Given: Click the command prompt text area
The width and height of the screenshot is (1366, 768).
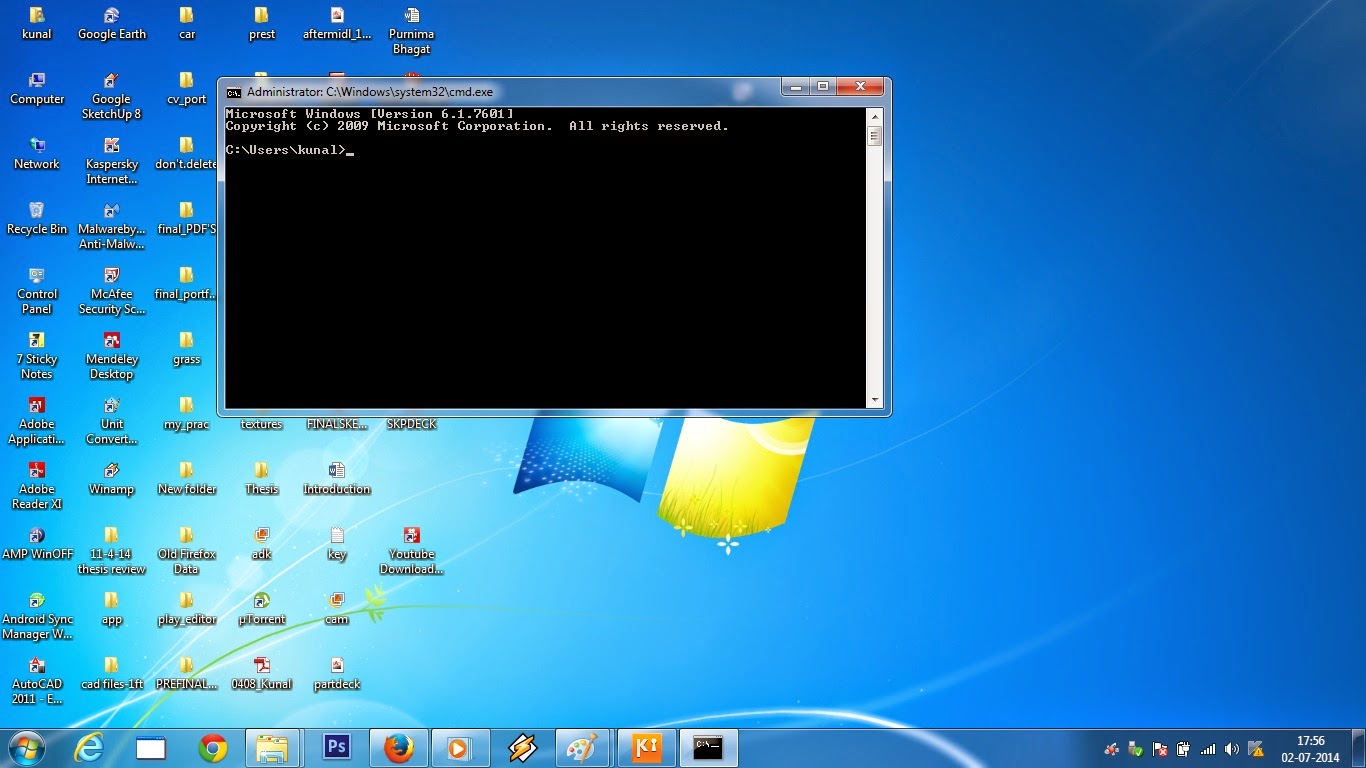Looking at the screenshot, I should point(546,258).
